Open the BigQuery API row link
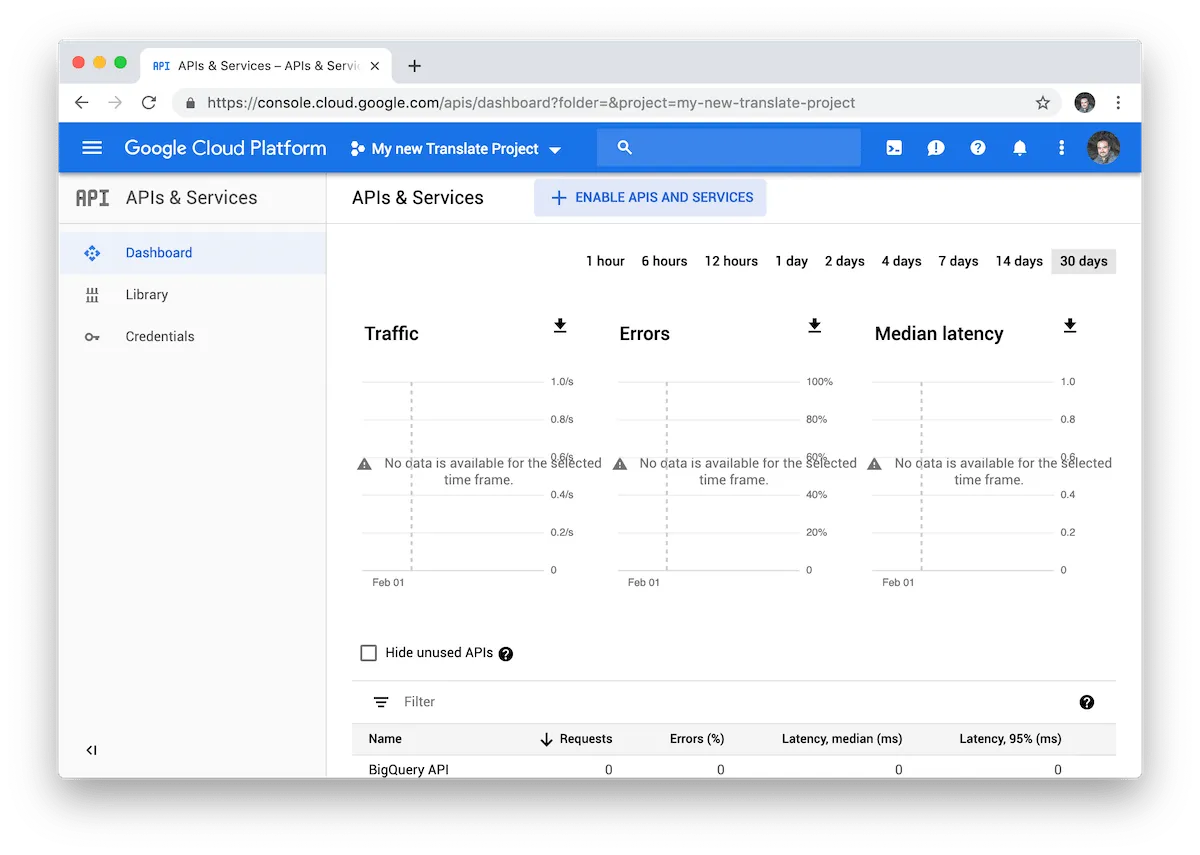This screenshot has width=1200, height=855. (408, 770)
